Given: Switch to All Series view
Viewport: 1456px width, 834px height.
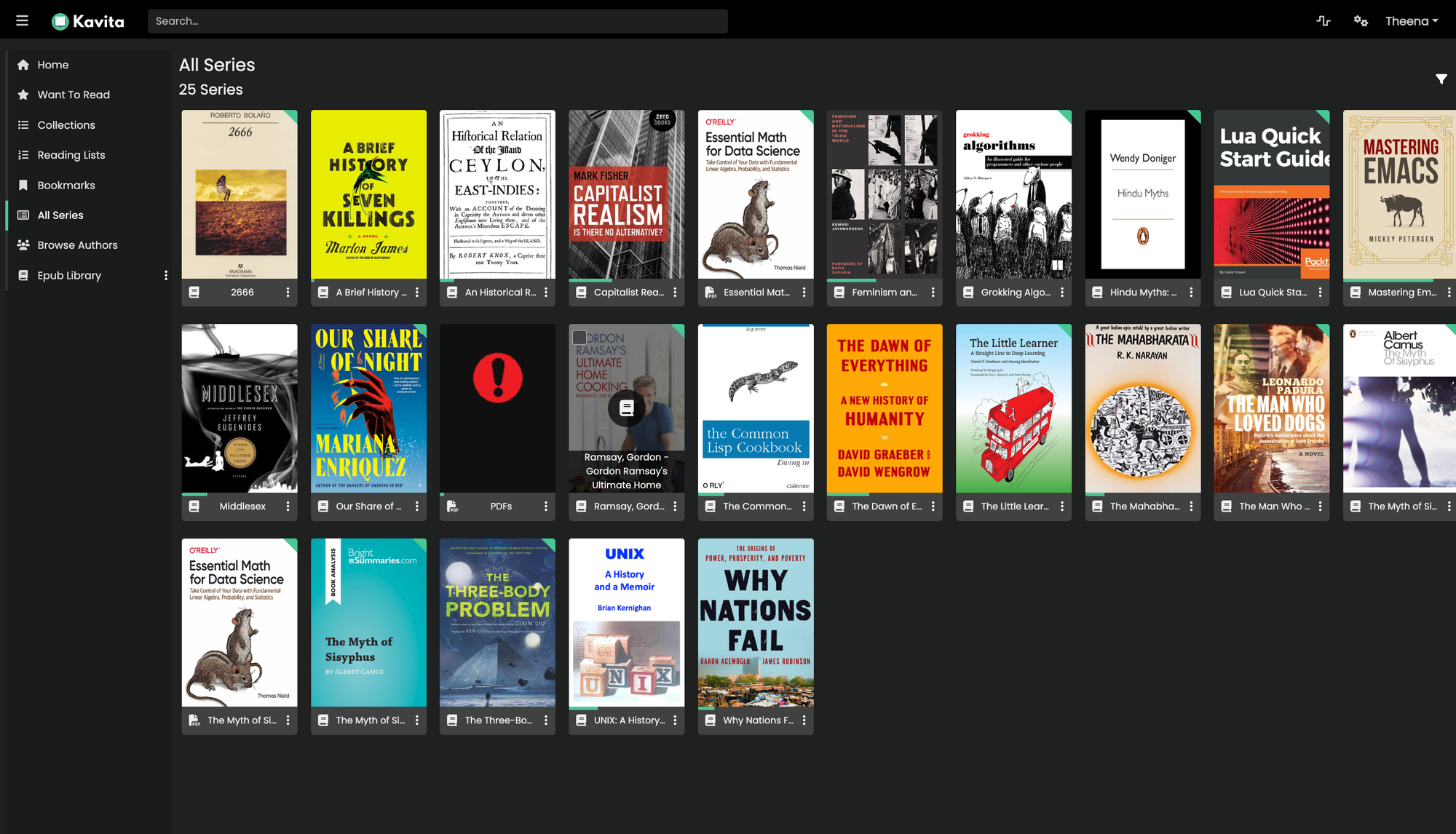Looking at the screenshot, I should [58, 215].
